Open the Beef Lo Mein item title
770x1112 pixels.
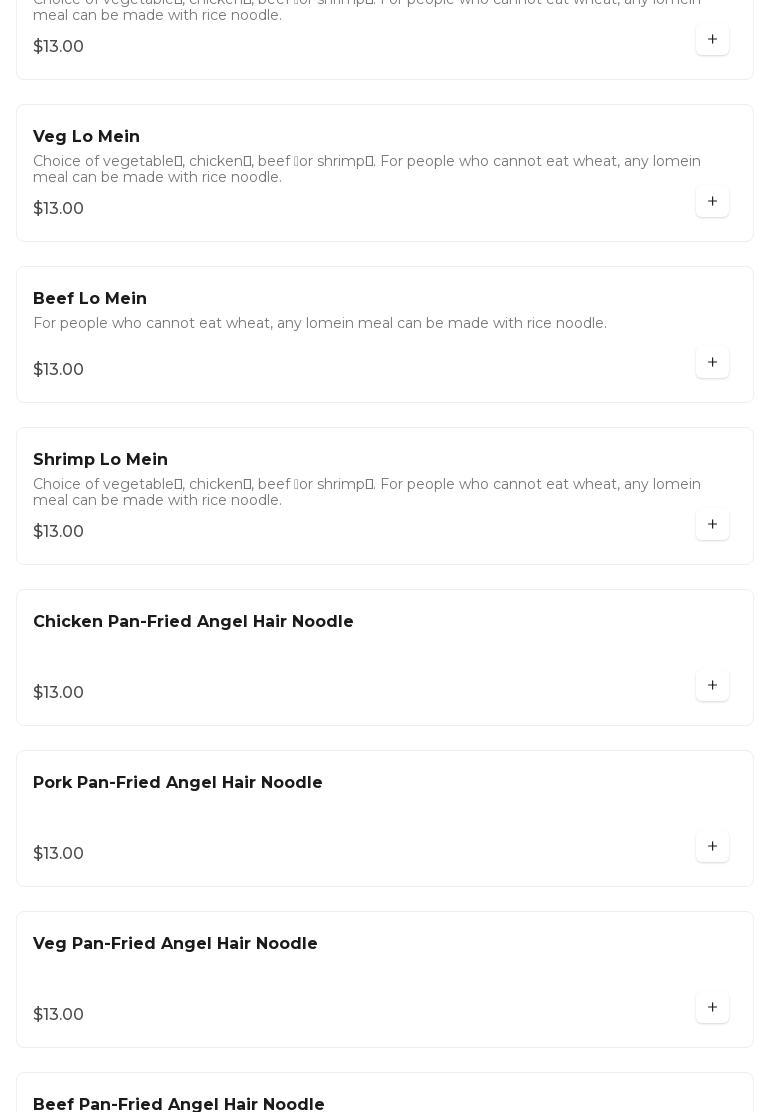click(x=90, y=299)
